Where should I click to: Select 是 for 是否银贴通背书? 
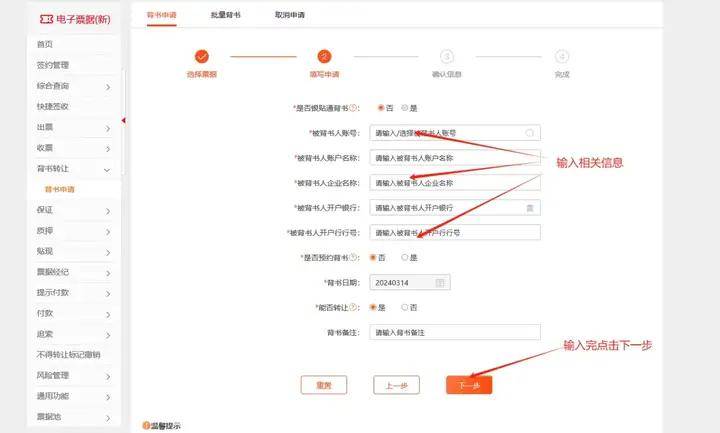[x=405, y=107]
